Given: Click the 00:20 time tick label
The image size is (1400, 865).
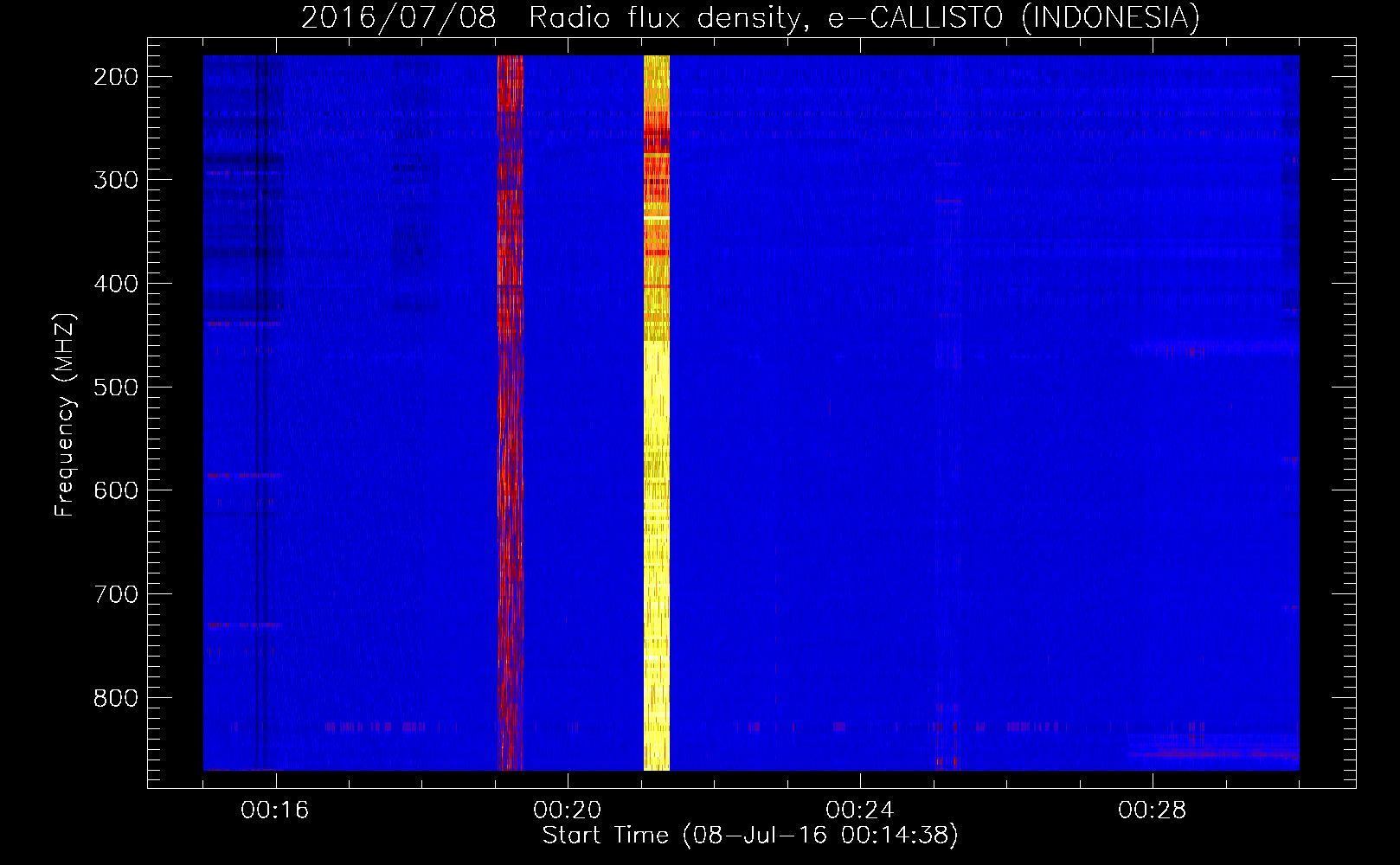Looking at the screenshot, I should 568,810.
